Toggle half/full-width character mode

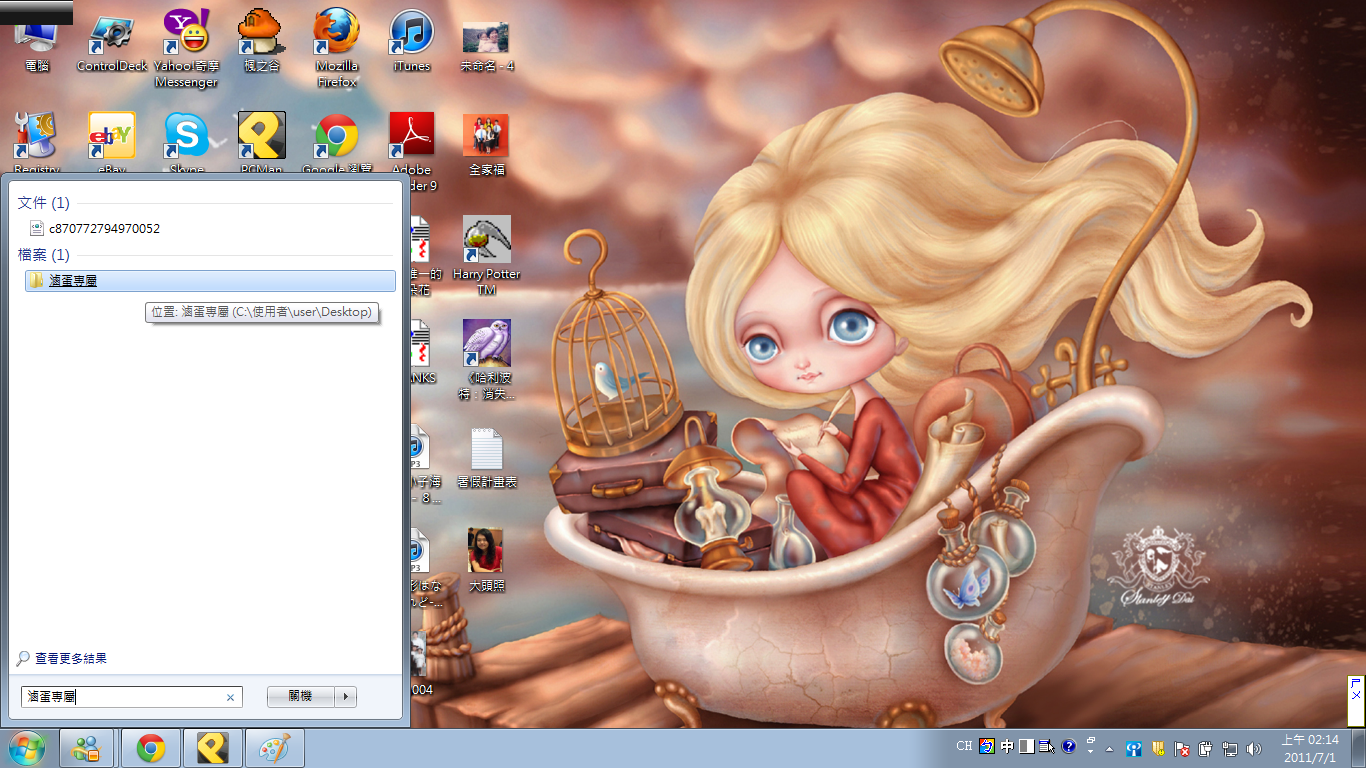pos(1026,746)
